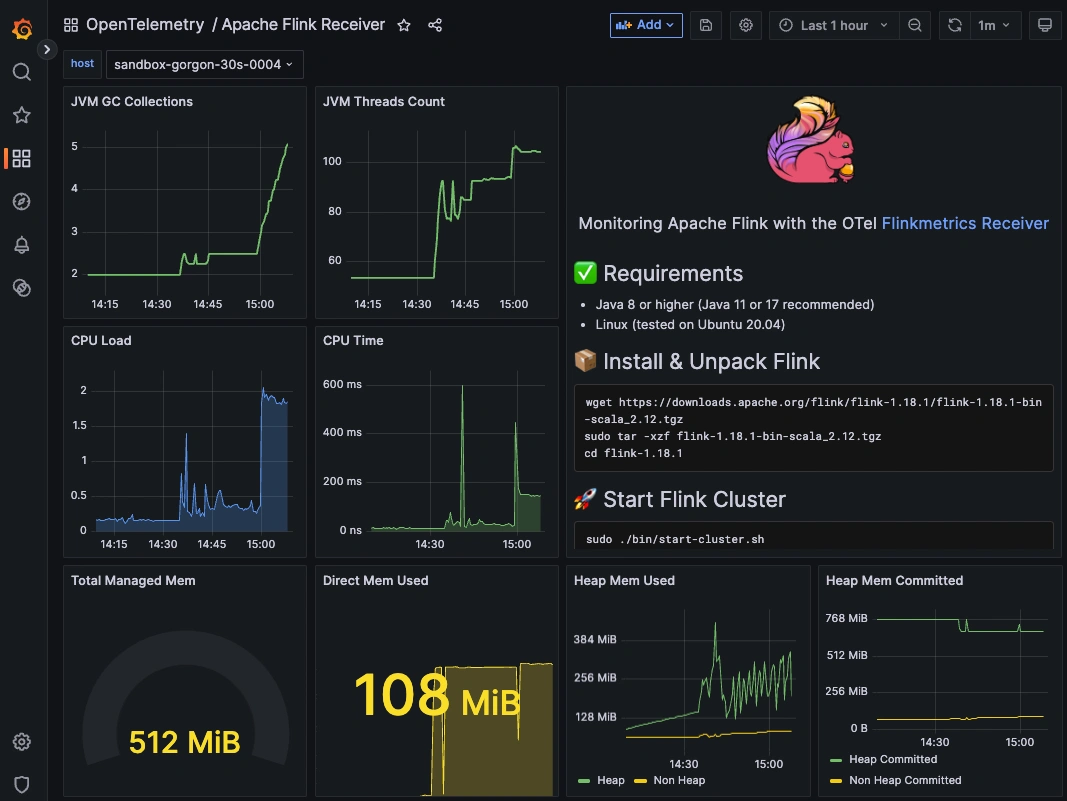
Task: Click the JVM GC Collections panel title
Action: [x=132, y=101]
